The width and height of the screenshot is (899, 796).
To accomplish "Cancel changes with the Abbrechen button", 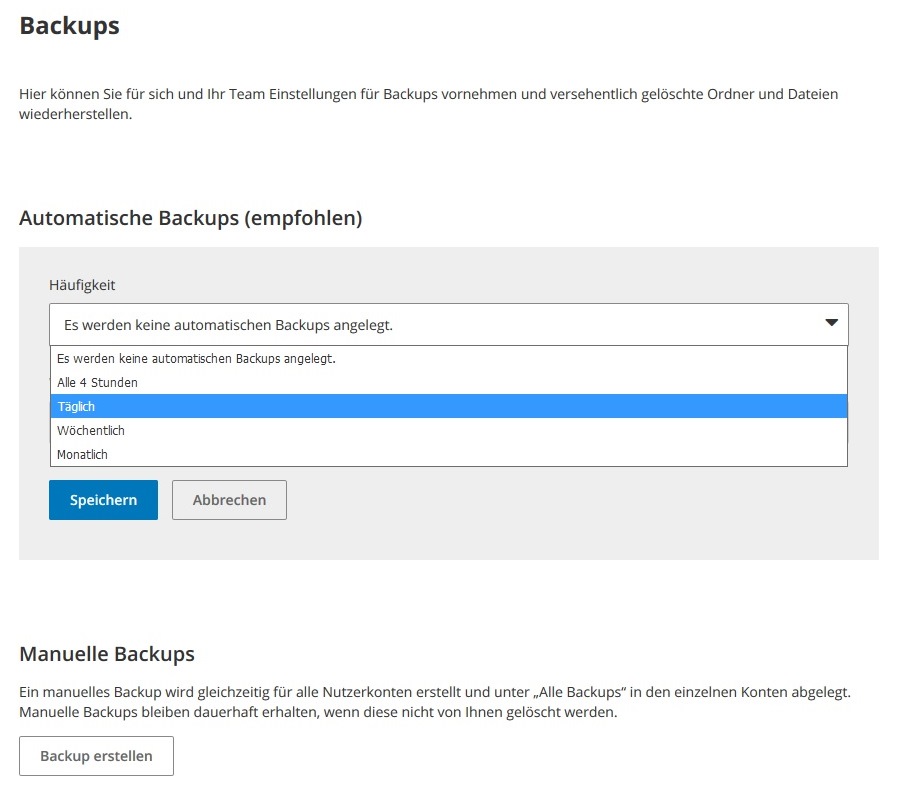I will click(229, 500).
